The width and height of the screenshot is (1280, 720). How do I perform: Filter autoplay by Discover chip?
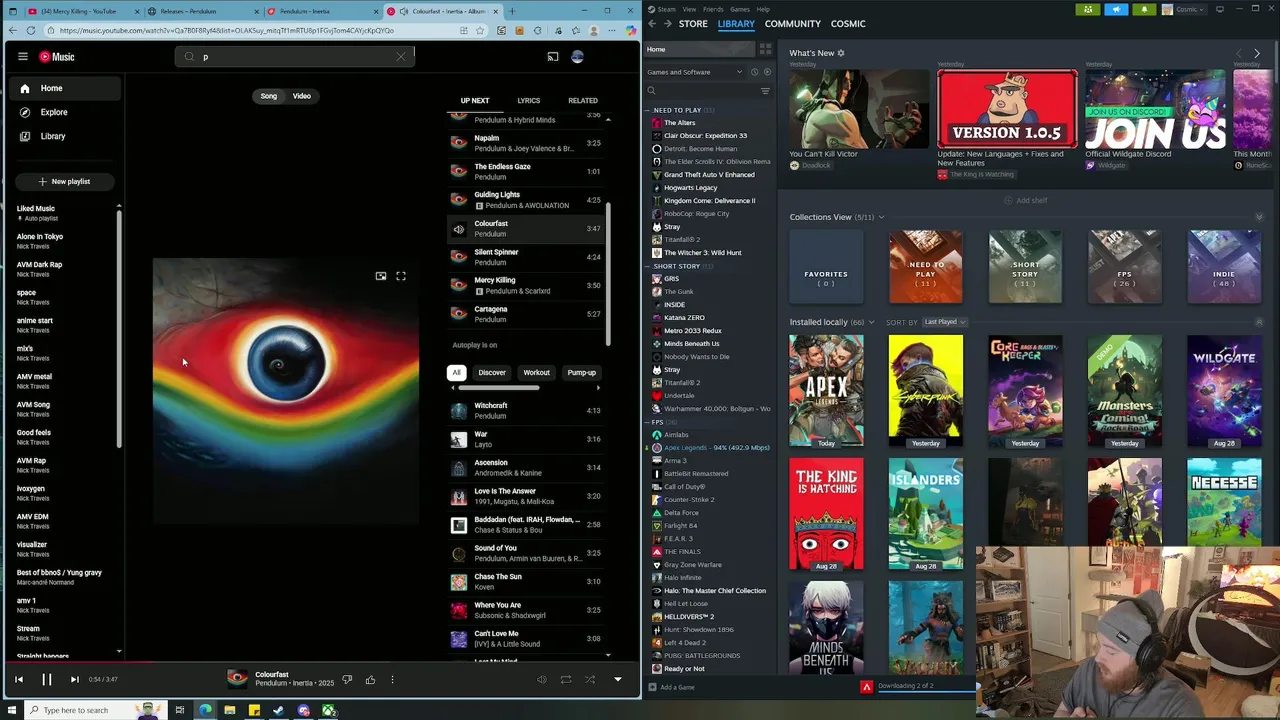point(492,373)
